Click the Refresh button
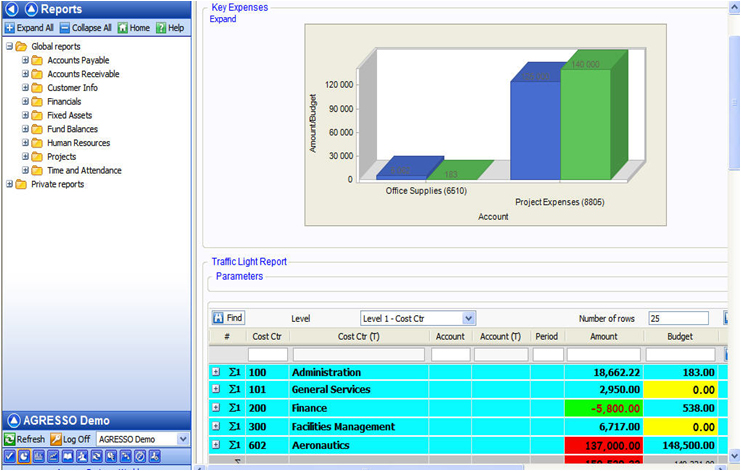The height and width of the screenshot is (471, 741). coord(25,439)
